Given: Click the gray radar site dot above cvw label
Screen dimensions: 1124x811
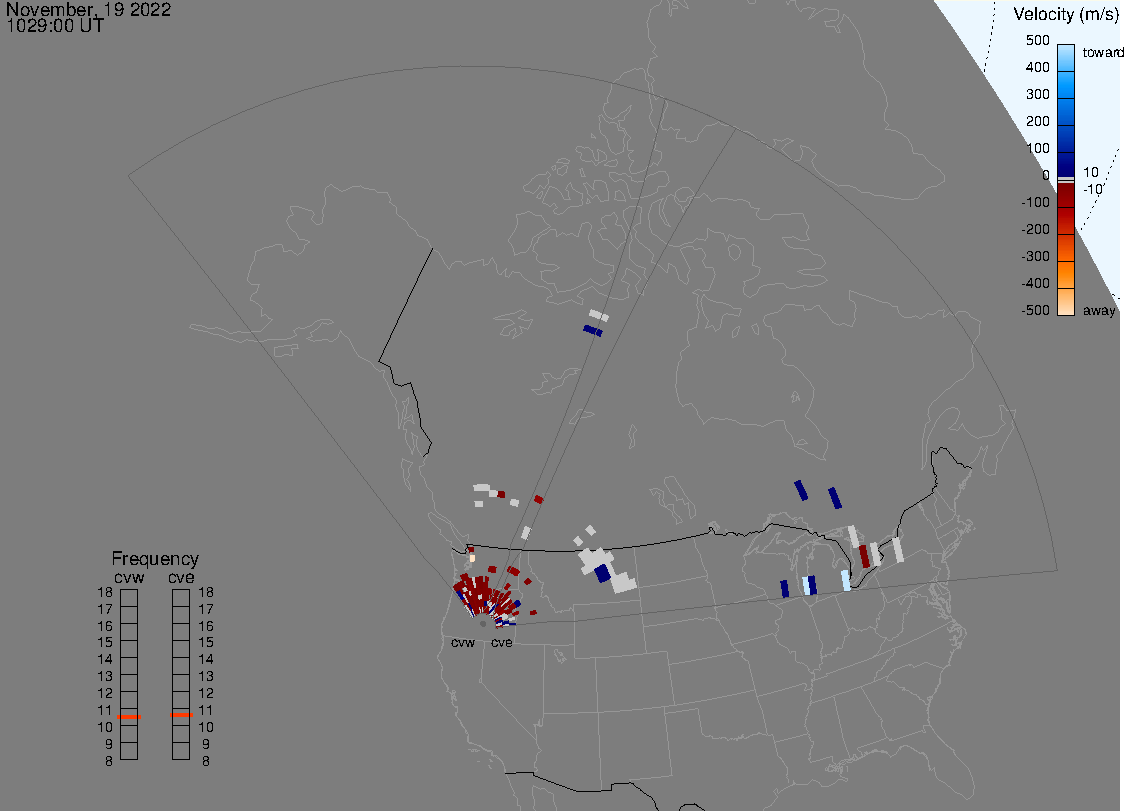Looking at the screenshot, I should [x=483, y=624].
